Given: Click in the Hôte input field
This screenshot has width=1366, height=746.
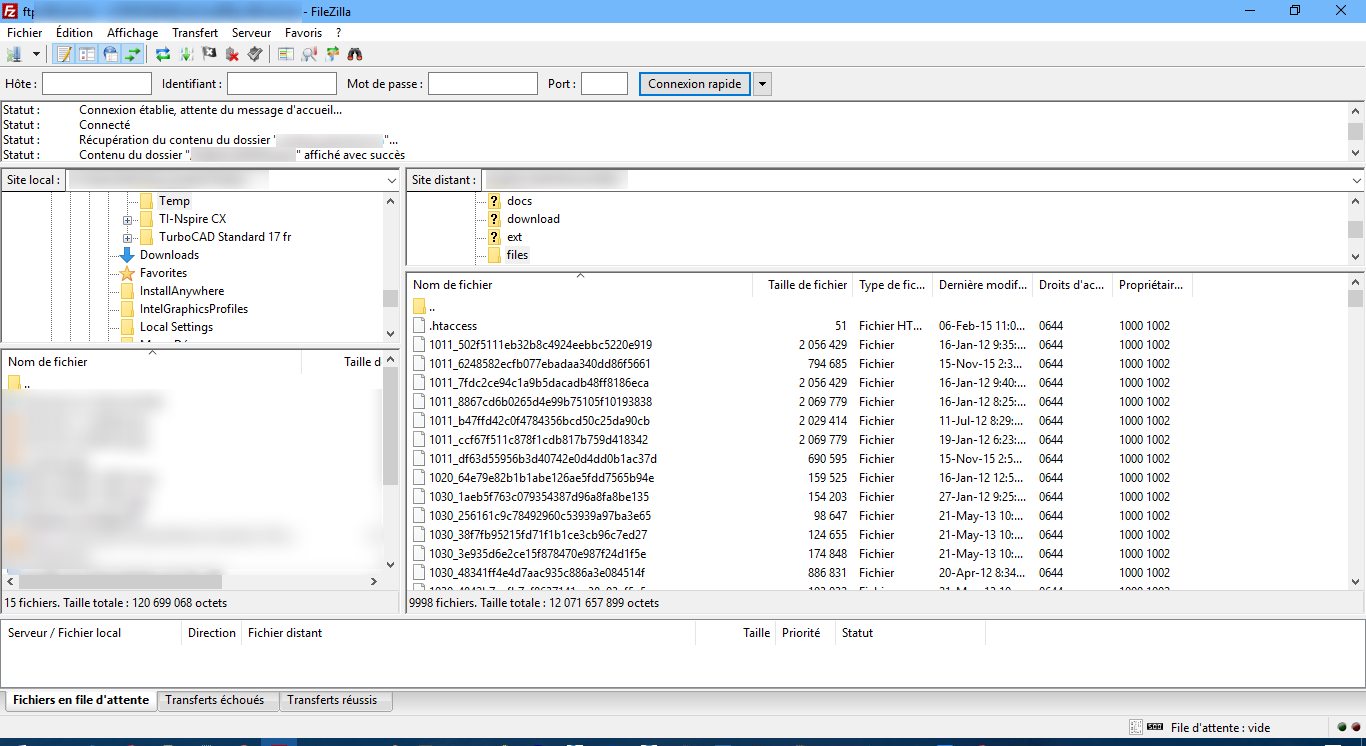Looking at the screenshot, I should [x=96, y=84].
